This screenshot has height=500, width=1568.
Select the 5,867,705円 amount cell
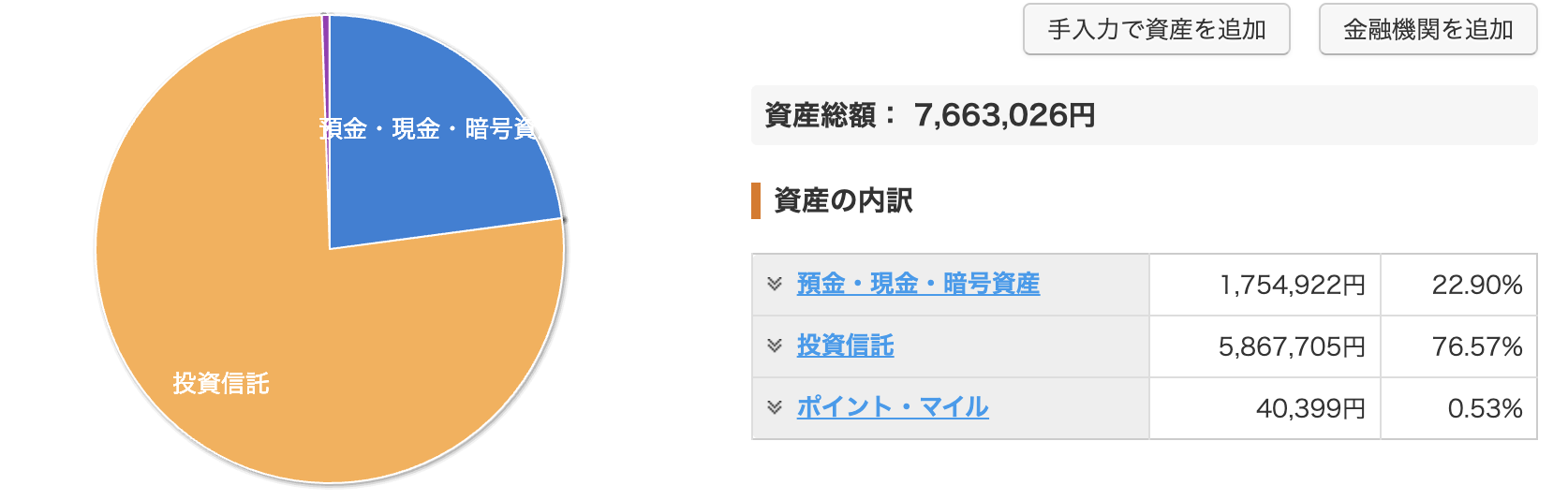[x=1292, y=346]
